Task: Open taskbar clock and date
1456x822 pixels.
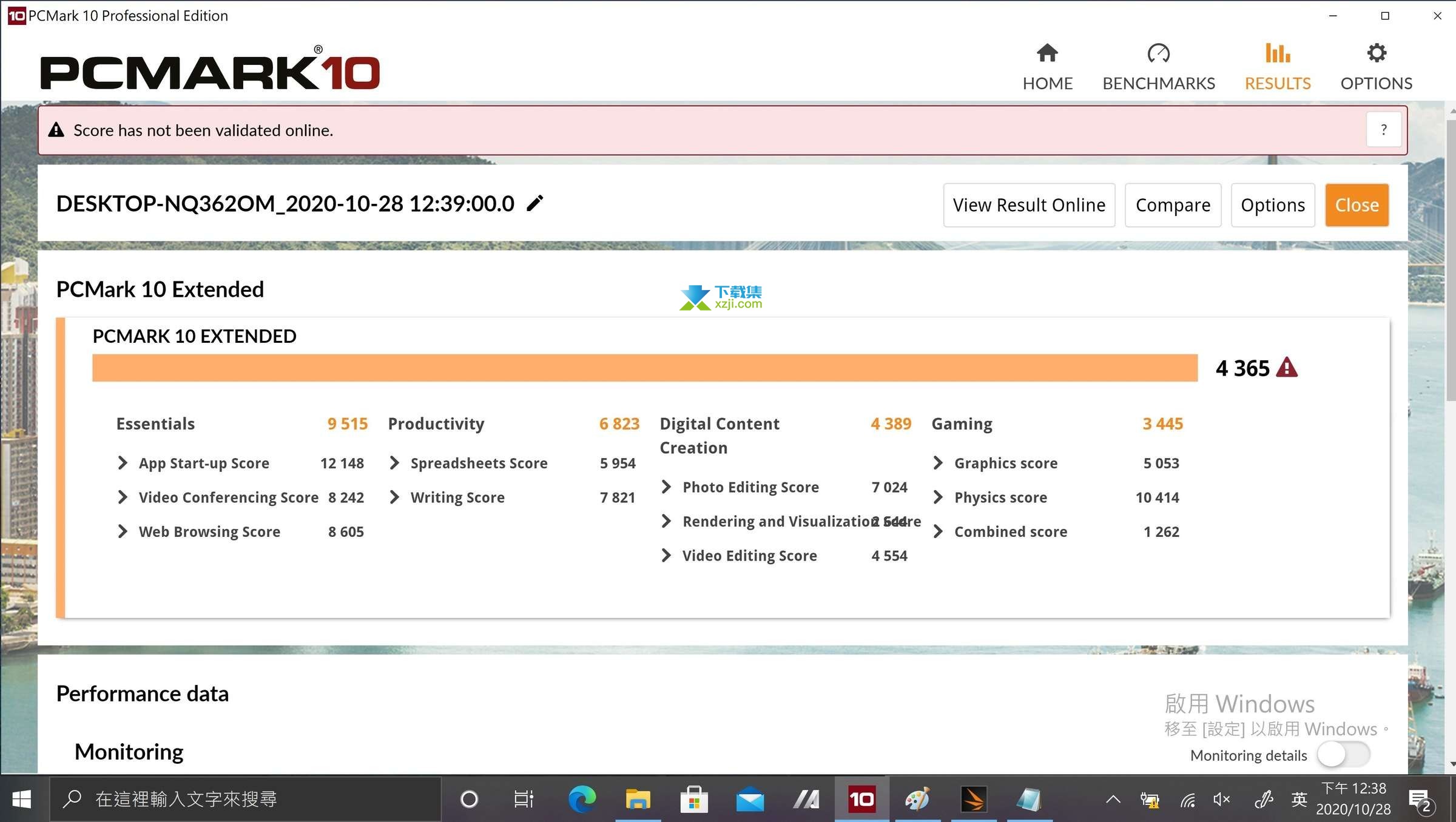Action: pyautogui.click(x=1353, y=798)
